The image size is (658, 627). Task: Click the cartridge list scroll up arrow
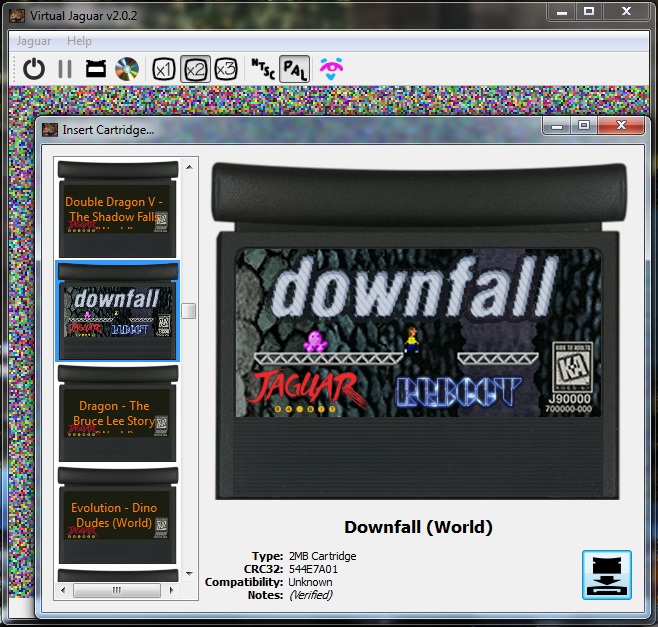click(189, 167)
